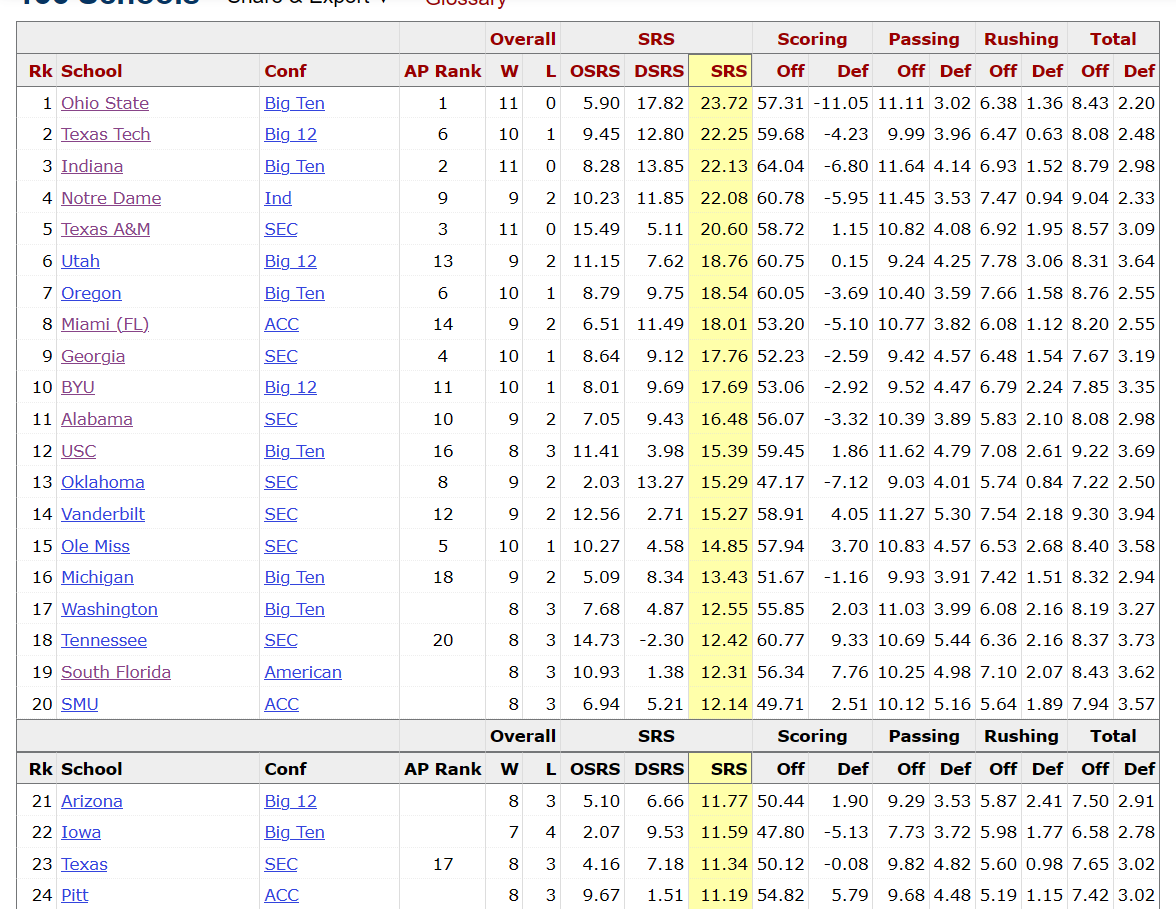
Task: Click Utah's SRS value 18.76
Action: pos(724,261)
